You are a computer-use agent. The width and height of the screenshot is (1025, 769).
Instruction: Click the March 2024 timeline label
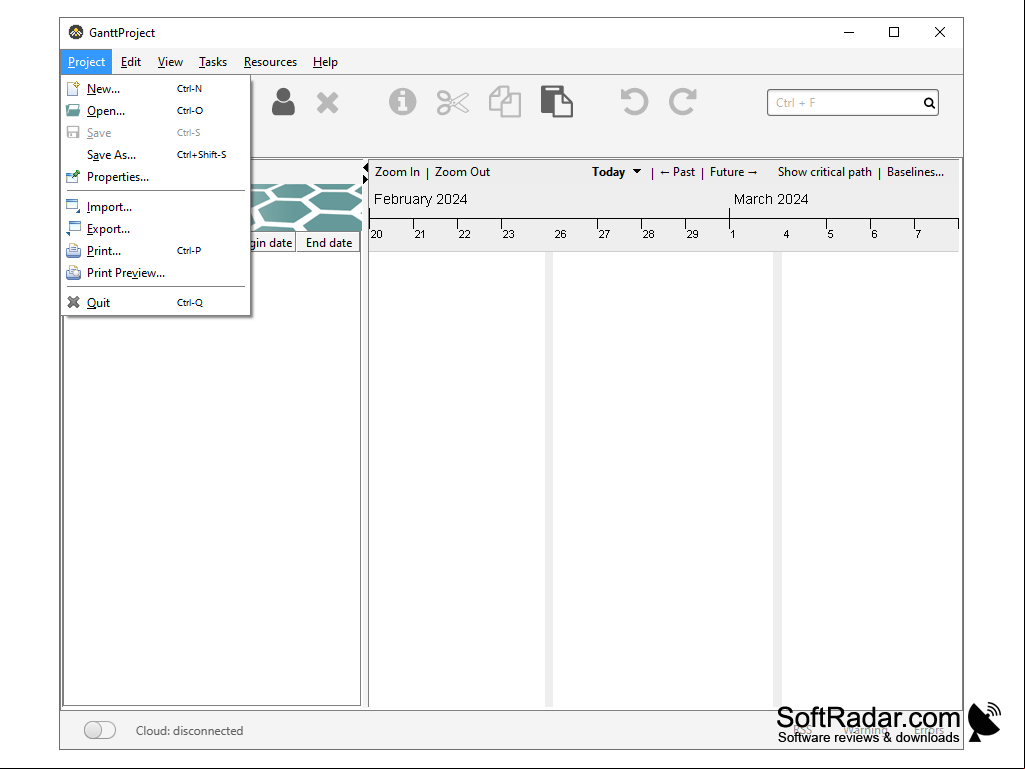click(x=771, y=199)
